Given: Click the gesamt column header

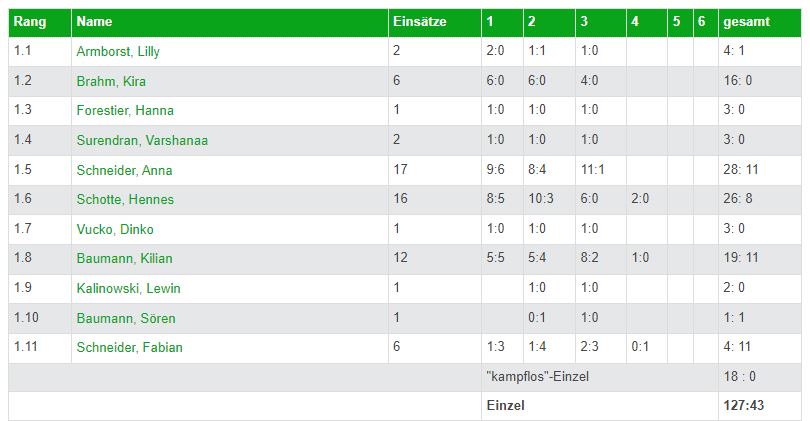Looking at the screenshot, I should point(760,22).
